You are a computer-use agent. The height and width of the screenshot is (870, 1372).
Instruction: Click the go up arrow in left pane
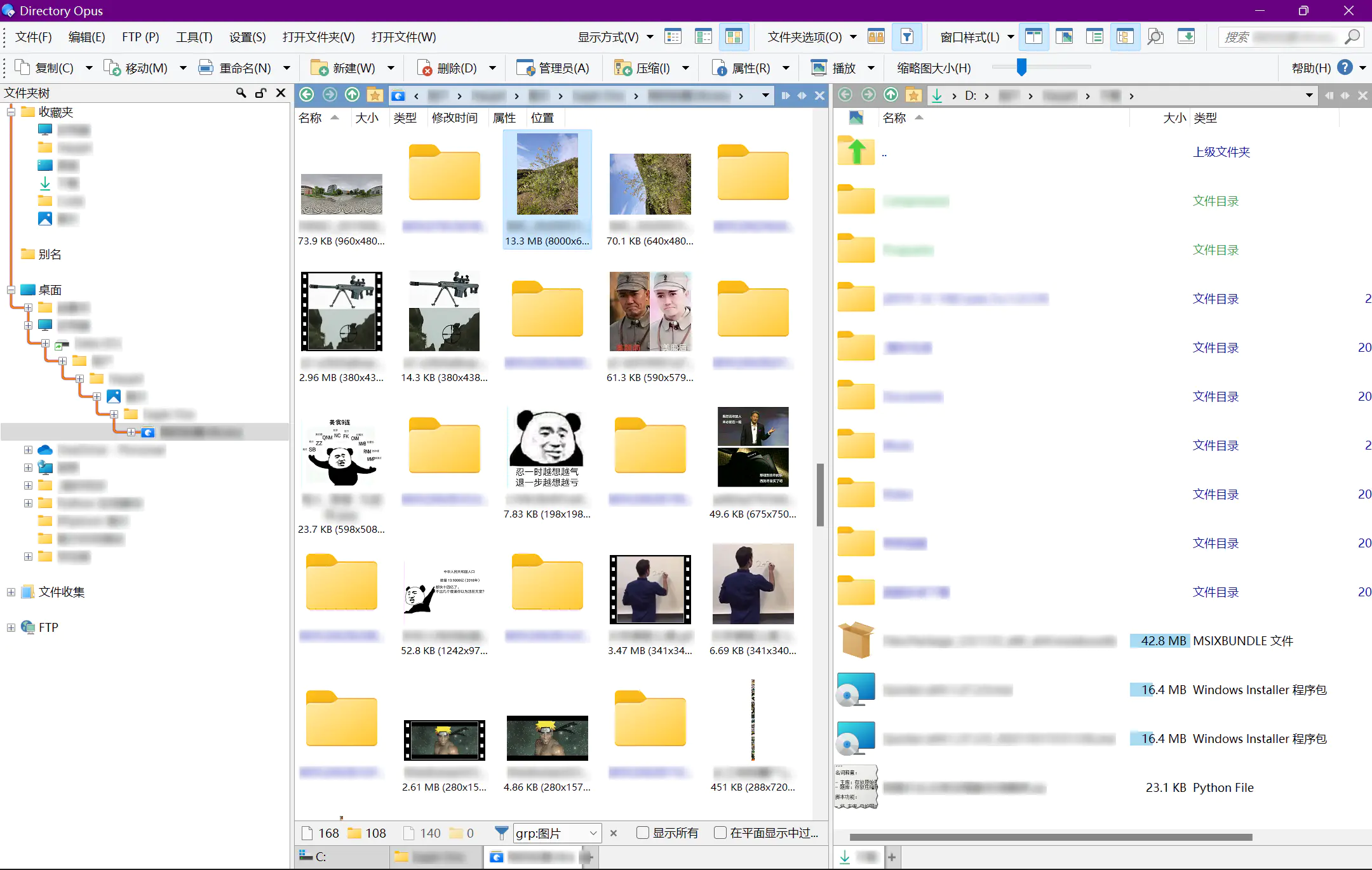(353, 95)
